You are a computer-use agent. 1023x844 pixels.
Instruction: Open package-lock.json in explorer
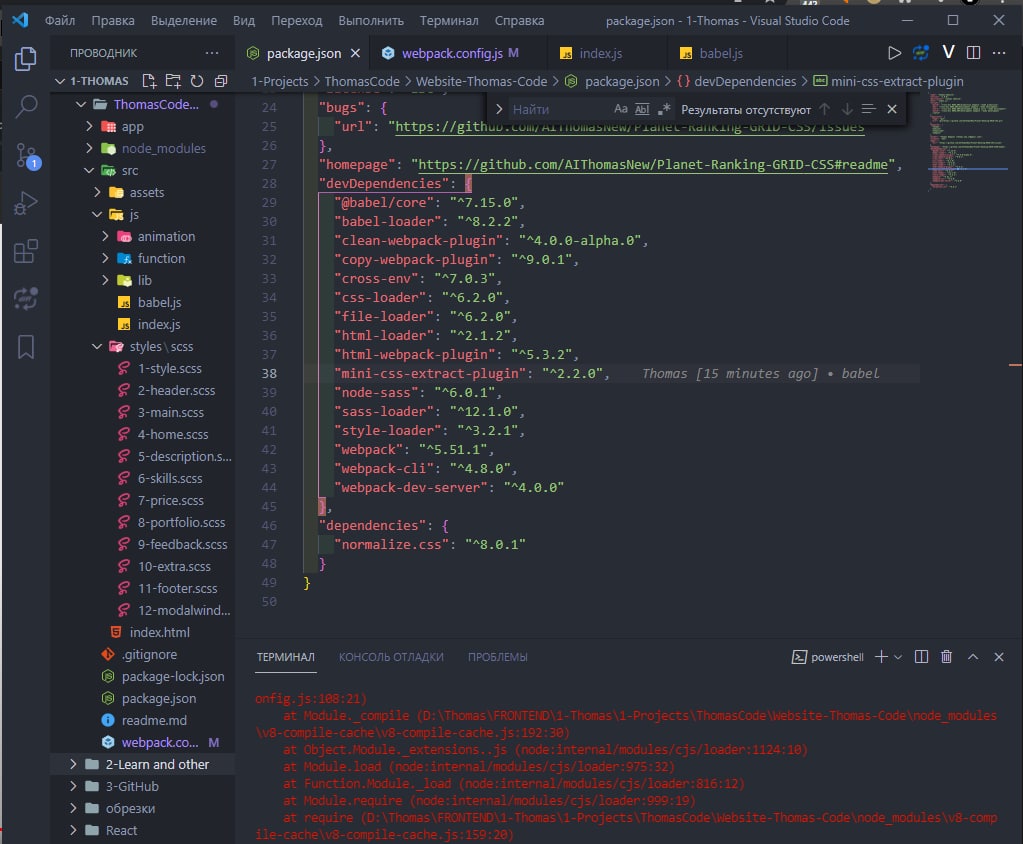tap(173, 676)
